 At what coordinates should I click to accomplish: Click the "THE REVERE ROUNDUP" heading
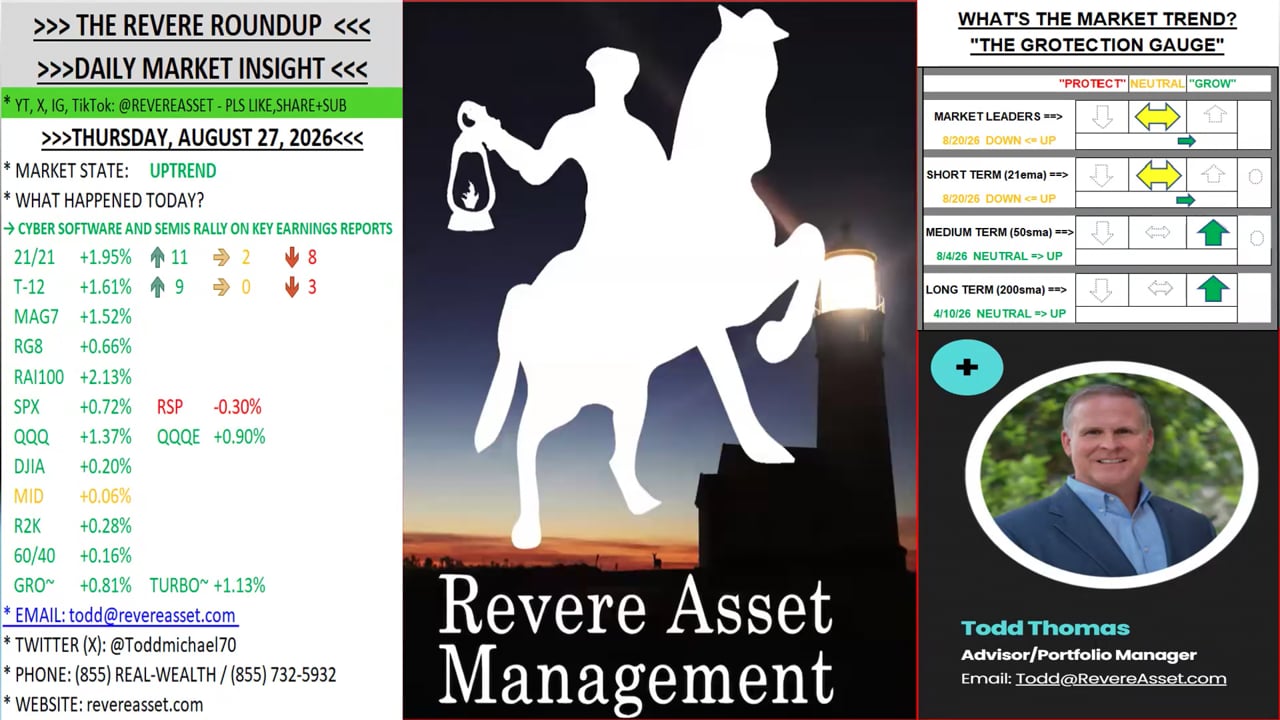(201, 26)
